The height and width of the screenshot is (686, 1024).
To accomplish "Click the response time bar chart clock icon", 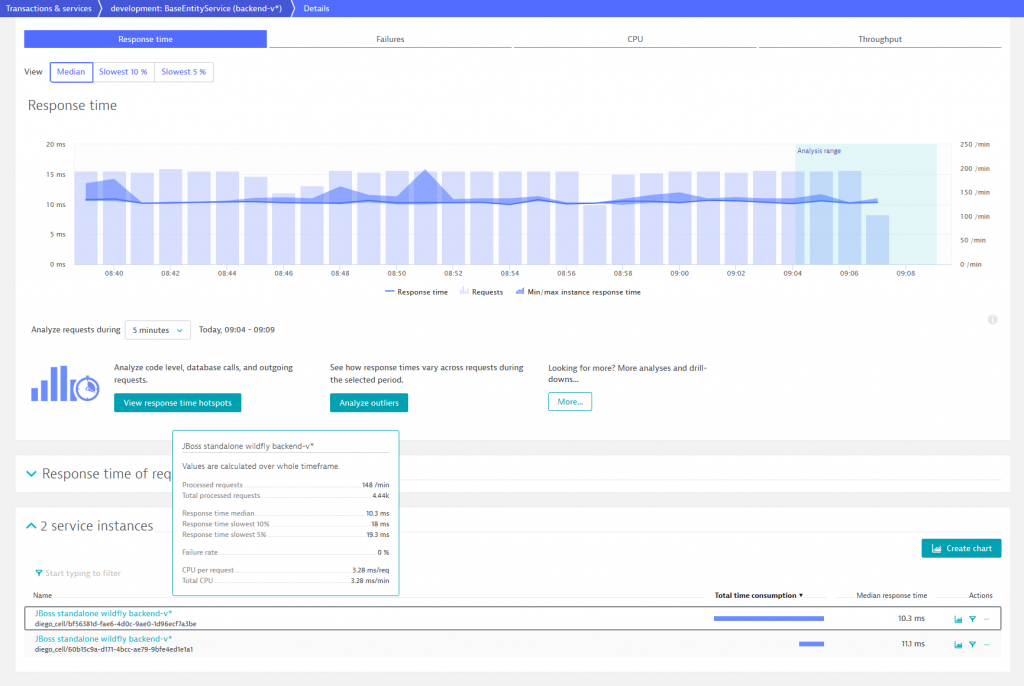I will [65, 383].
